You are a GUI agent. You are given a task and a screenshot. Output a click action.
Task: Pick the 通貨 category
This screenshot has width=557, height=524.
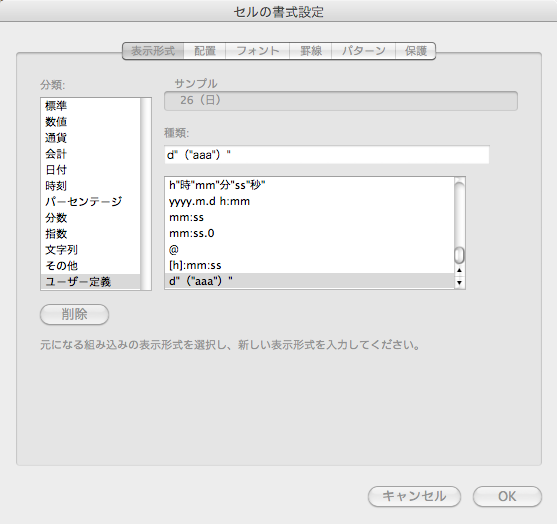click(91, 138)
